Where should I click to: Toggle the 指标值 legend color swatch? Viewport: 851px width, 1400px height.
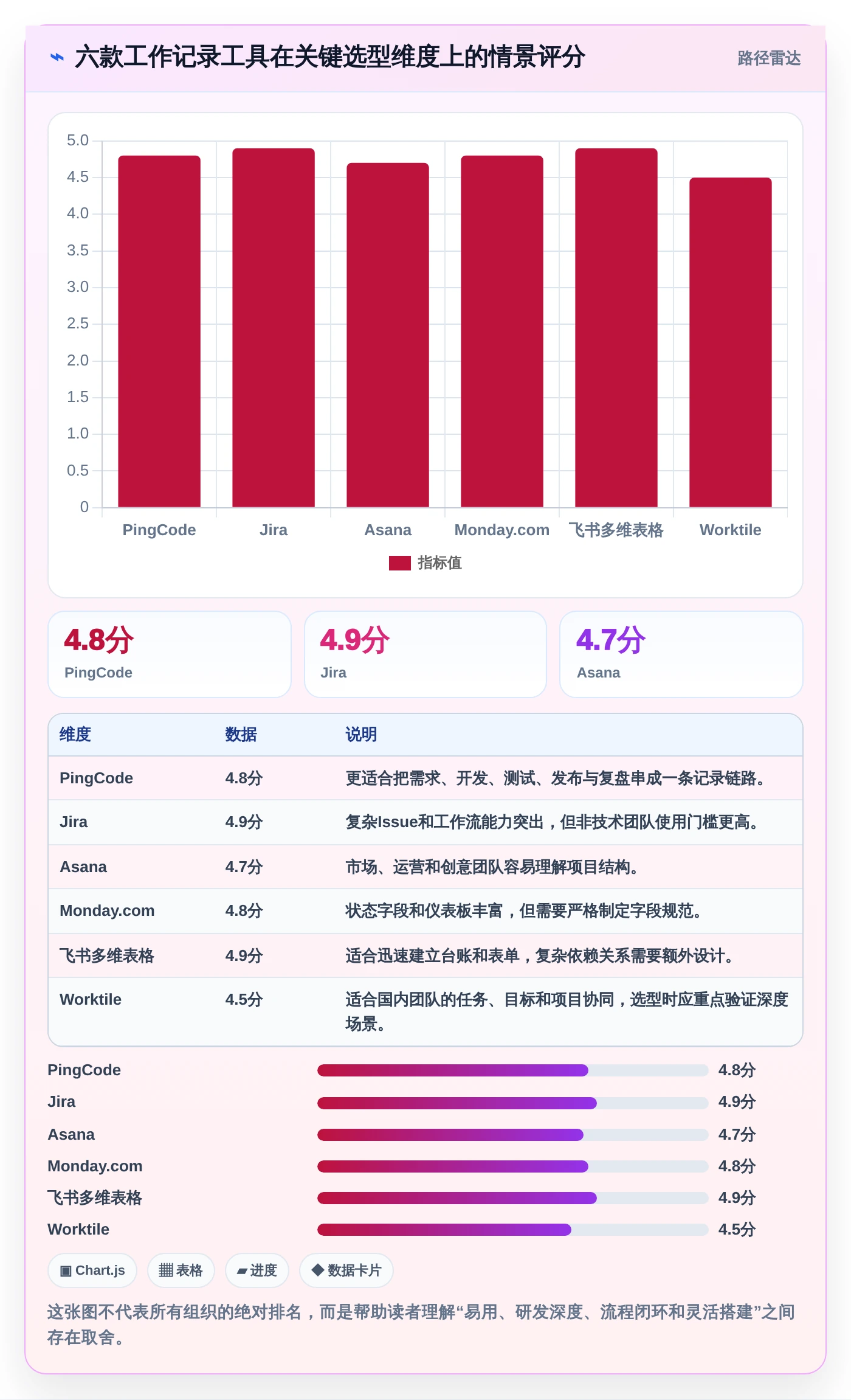[400, 563]
